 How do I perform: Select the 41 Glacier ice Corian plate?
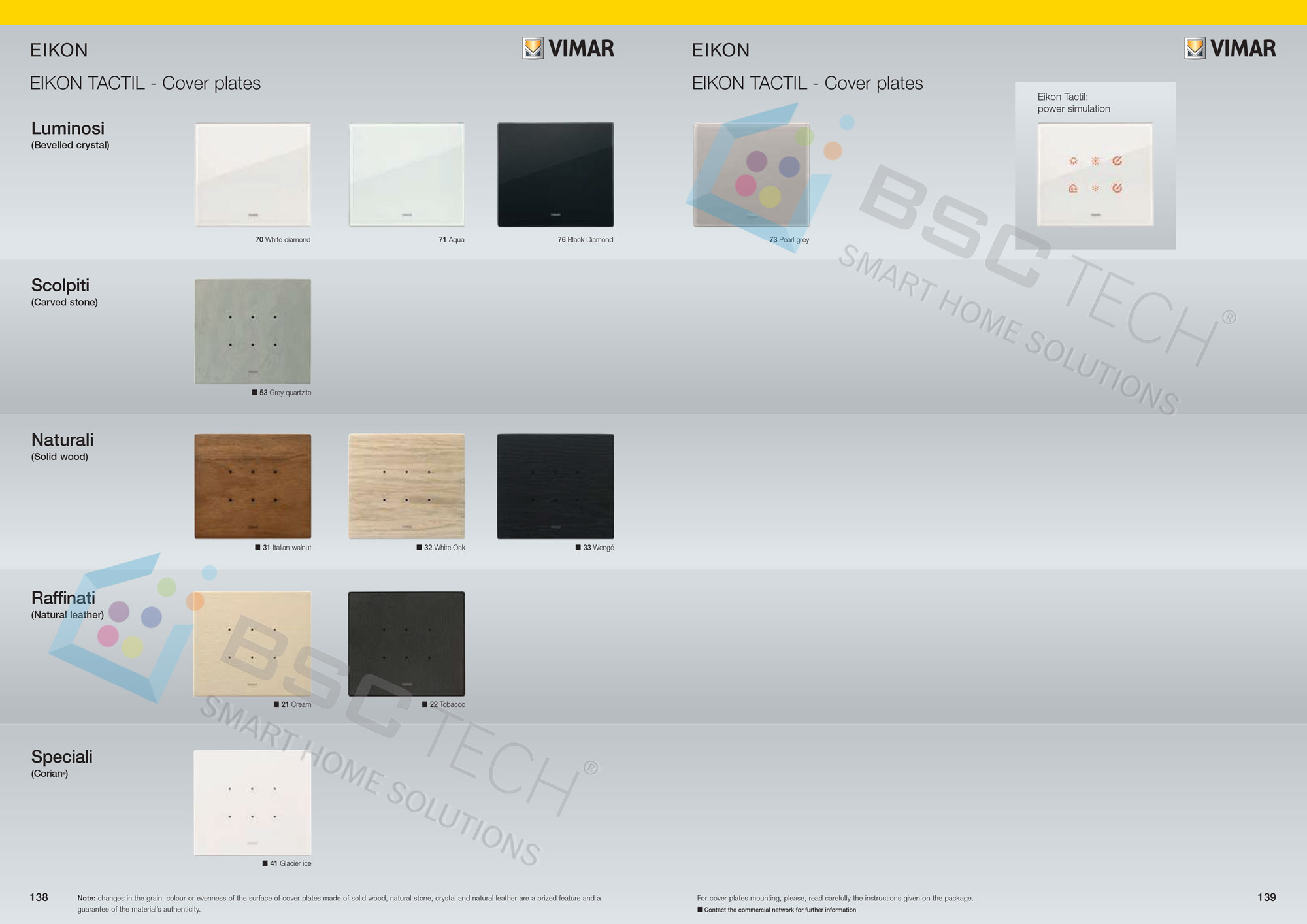pos(253,802)
